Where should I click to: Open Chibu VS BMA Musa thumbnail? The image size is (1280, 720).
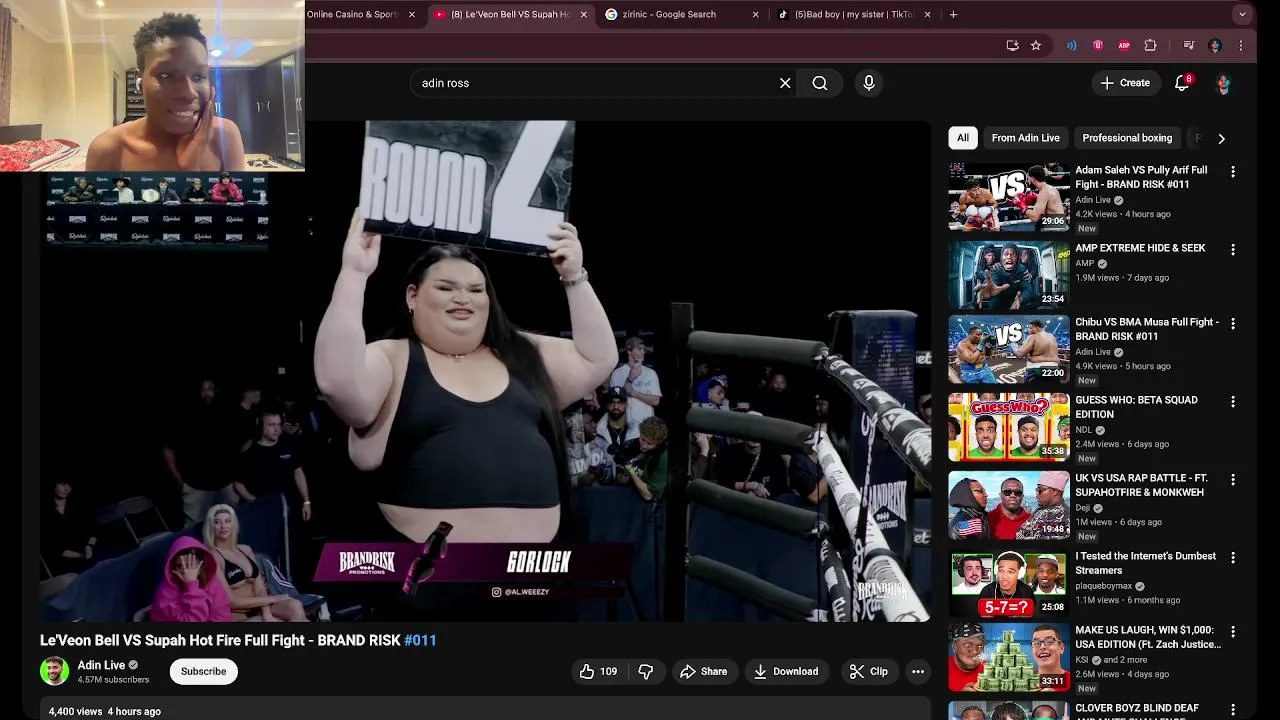point(1009,349)
